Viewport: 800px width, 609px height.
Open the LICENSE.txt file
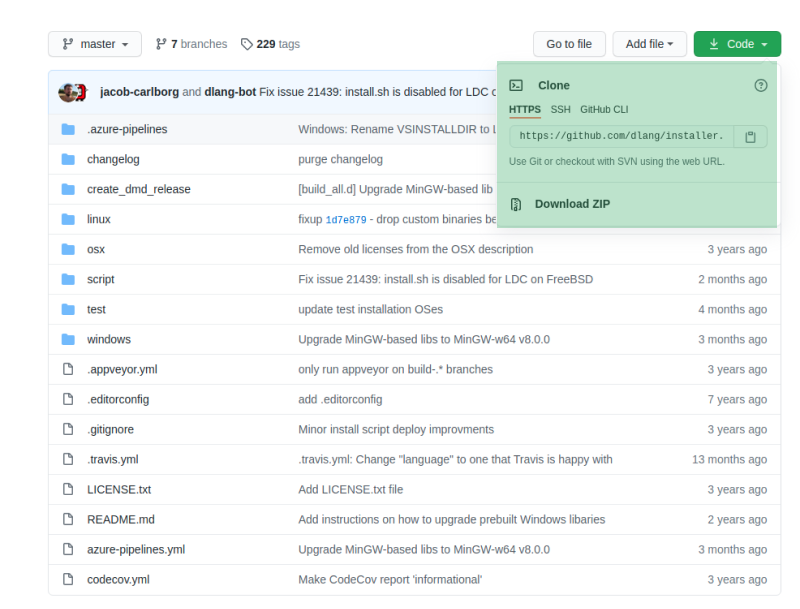tap(119, 489)
